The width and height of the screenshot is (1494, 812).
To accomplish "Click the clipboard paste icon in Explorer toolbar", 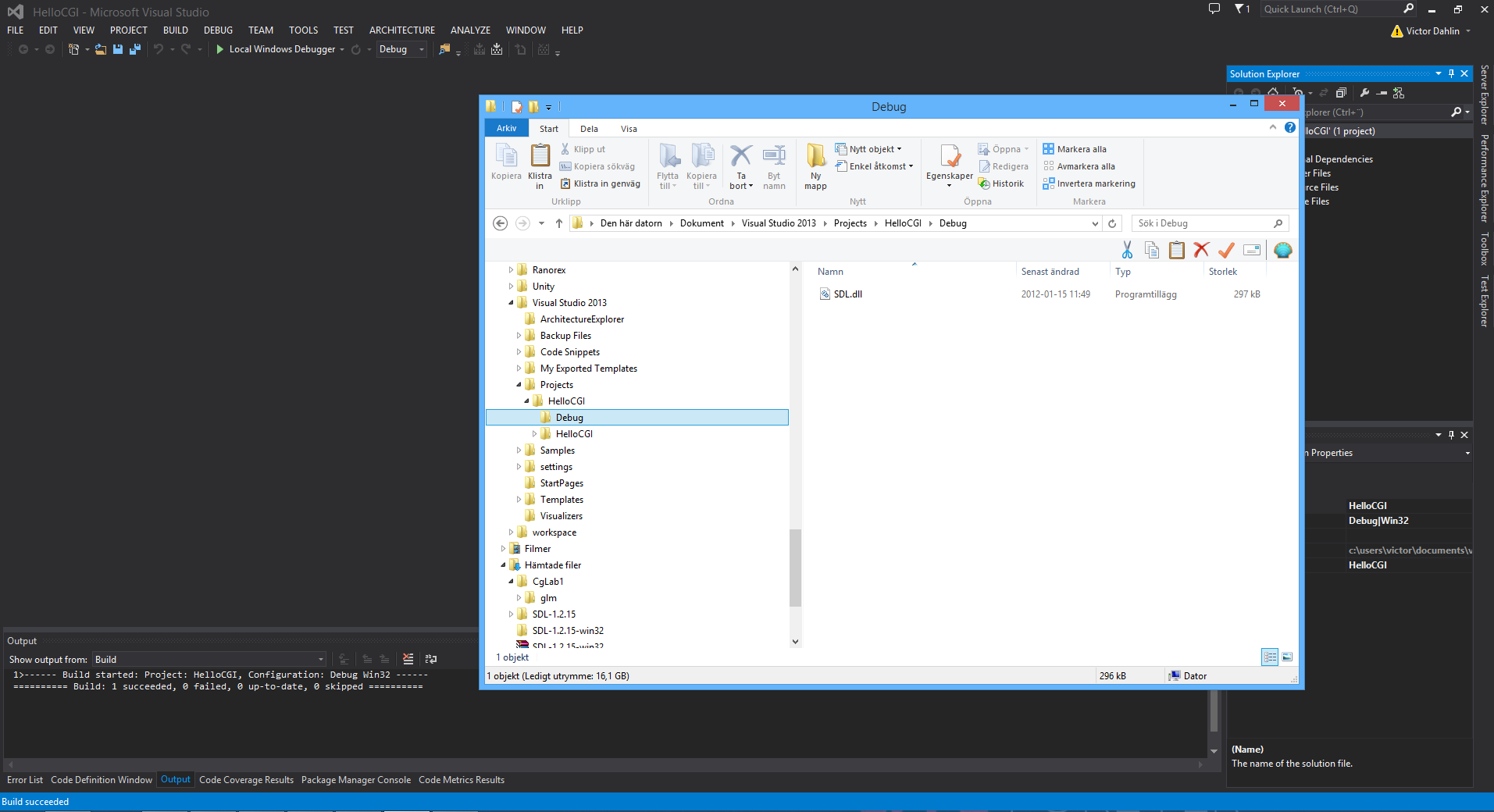I will [1177, 250].
